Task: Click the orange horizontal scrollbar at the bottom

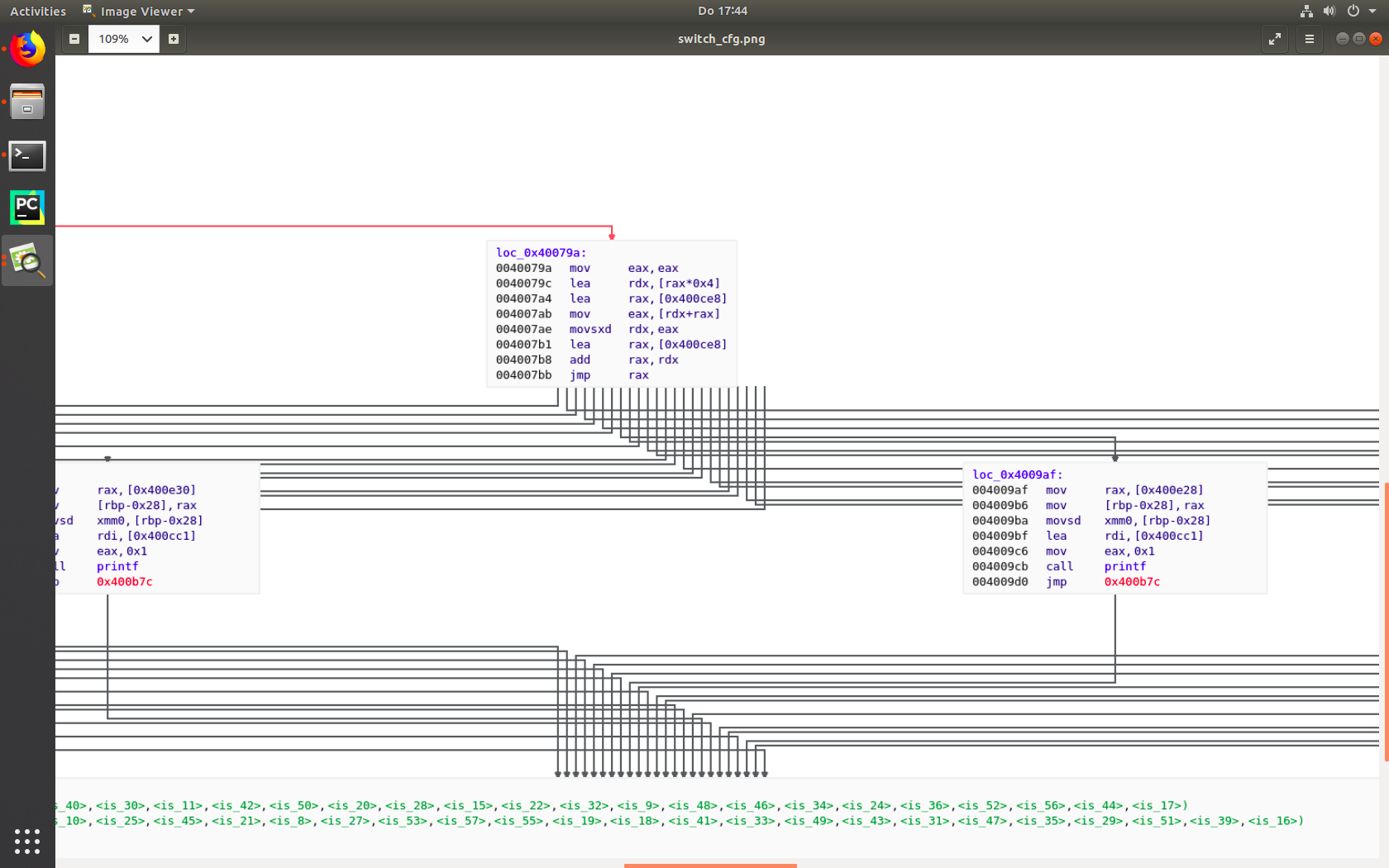Action: point(710,866)
